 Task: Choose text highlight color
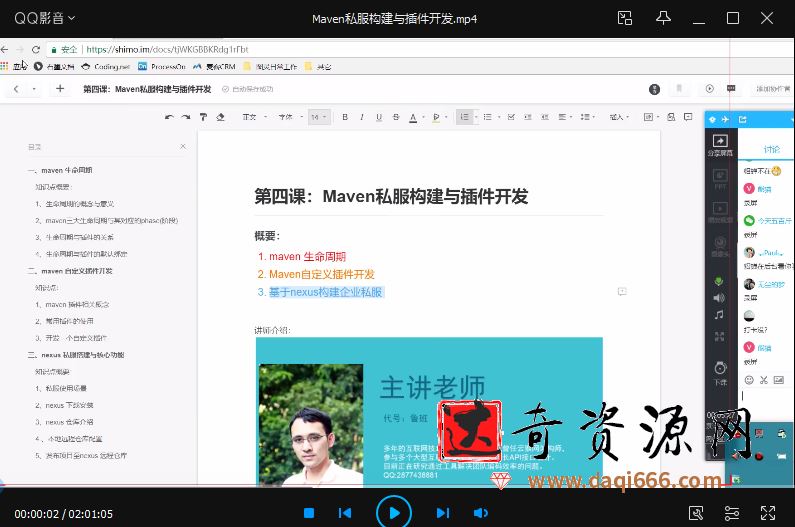tap(436, 118)
